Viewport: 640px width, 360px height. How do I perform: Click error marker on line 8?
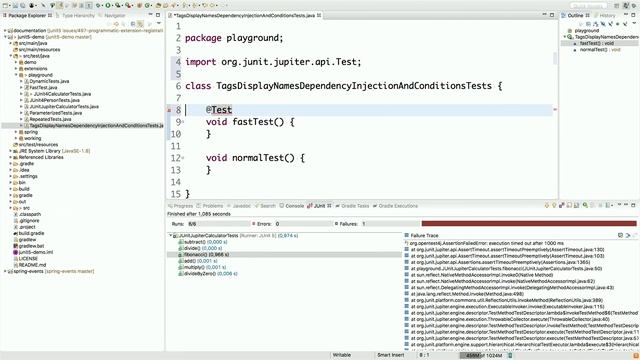[169, 110]
